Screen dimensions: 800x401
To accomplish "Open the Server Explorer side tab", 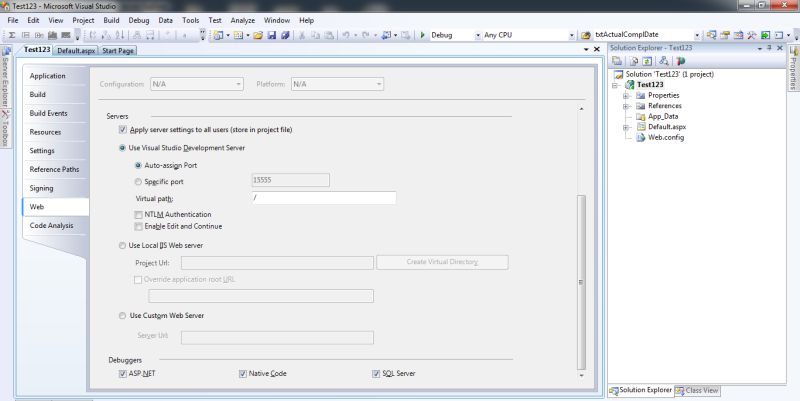I will [5, 77].
